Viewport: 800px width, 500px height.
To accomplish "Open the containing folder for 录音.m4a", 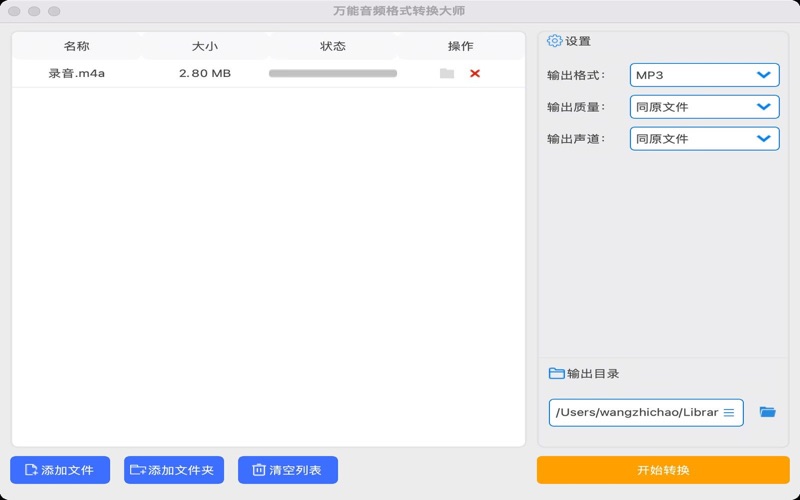I will pyautogui.click(x=446, y=74).
